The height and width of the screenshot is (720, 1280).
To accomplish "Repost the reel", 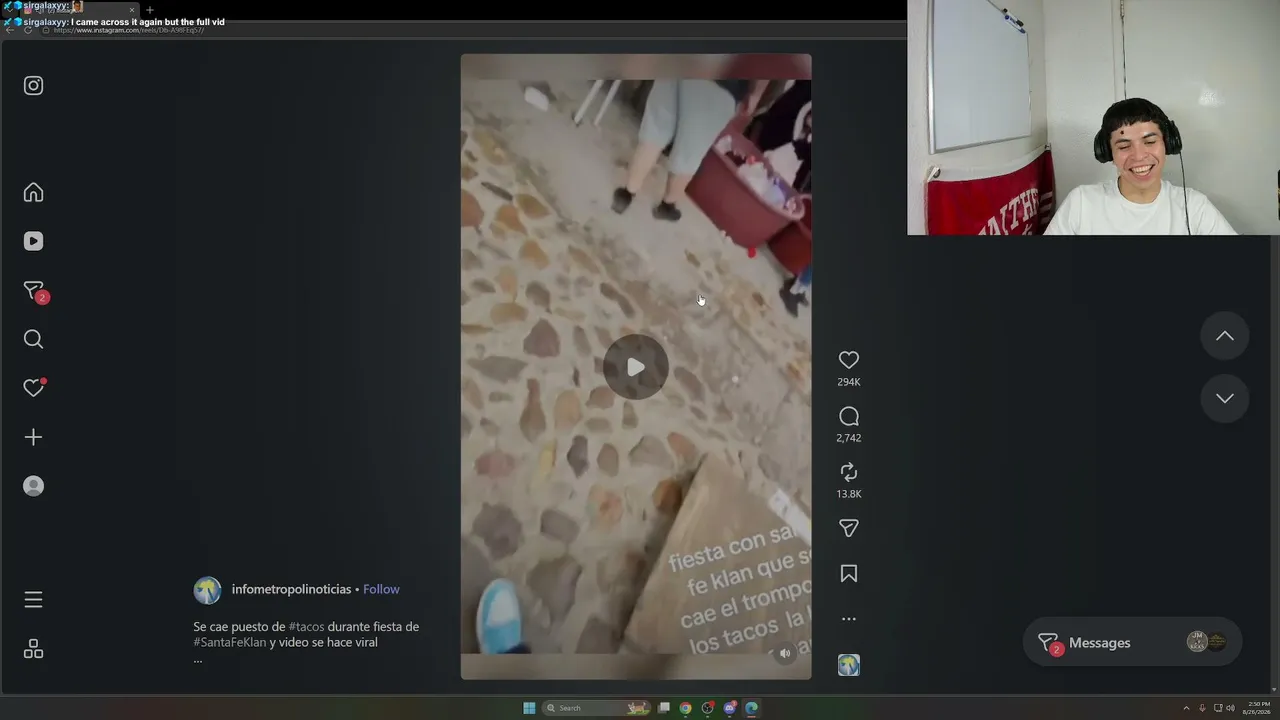I will point(849,472).
